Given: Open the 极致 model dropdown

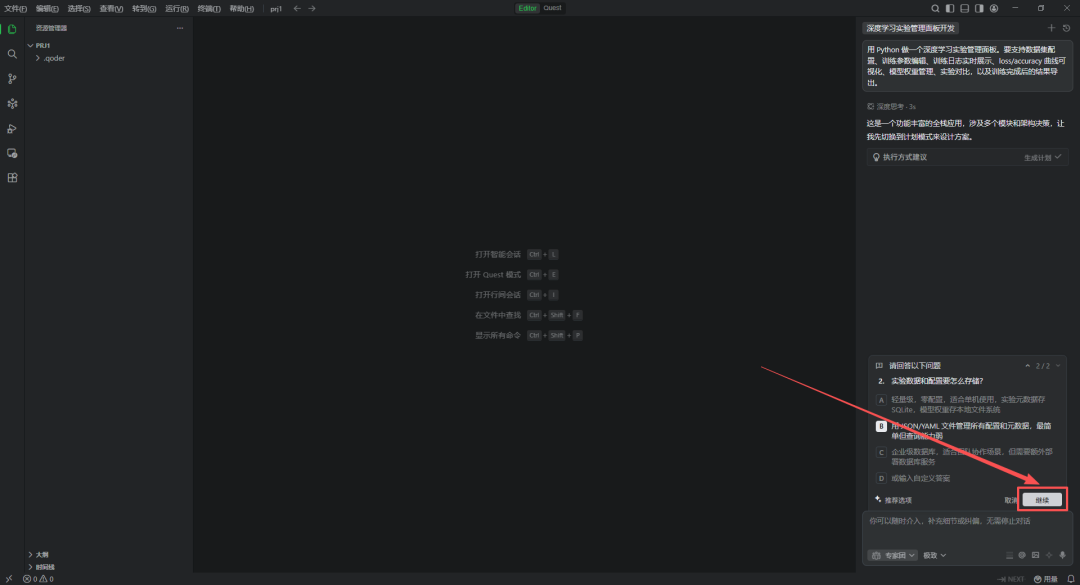Looking at the screenshot, I should point(934,555).
